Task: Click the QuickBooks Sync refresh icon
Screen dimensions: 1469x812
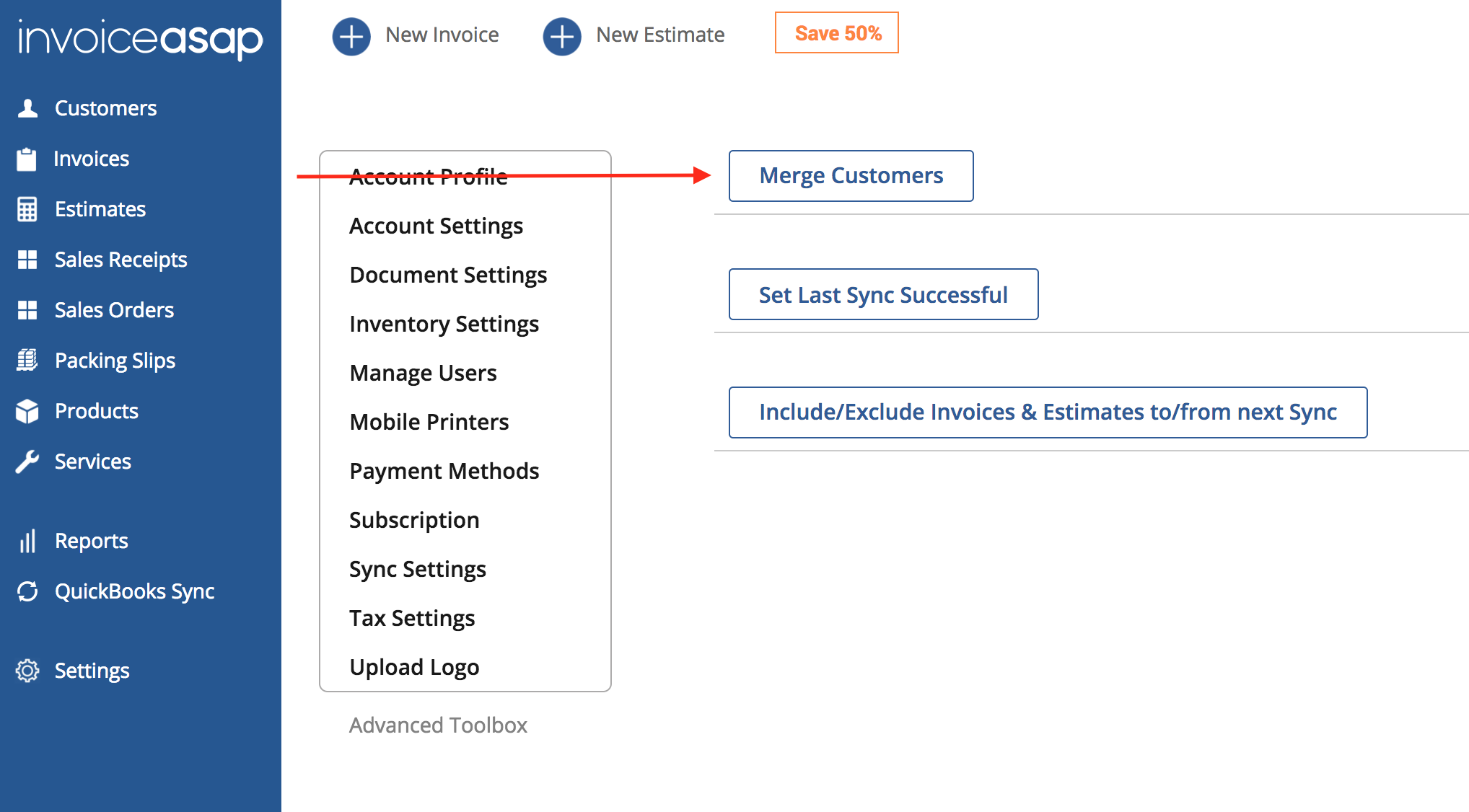Action: [x=27, y=591]
